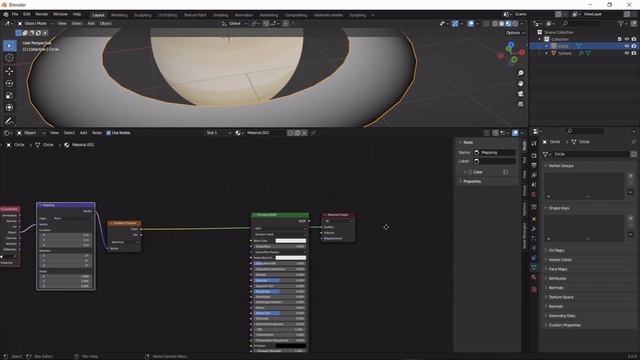Image resolution: width=640 pixels, height=360 pixels.
Task: Select the Cursor tool in viewport toolbar
Action: click(9, 58)
